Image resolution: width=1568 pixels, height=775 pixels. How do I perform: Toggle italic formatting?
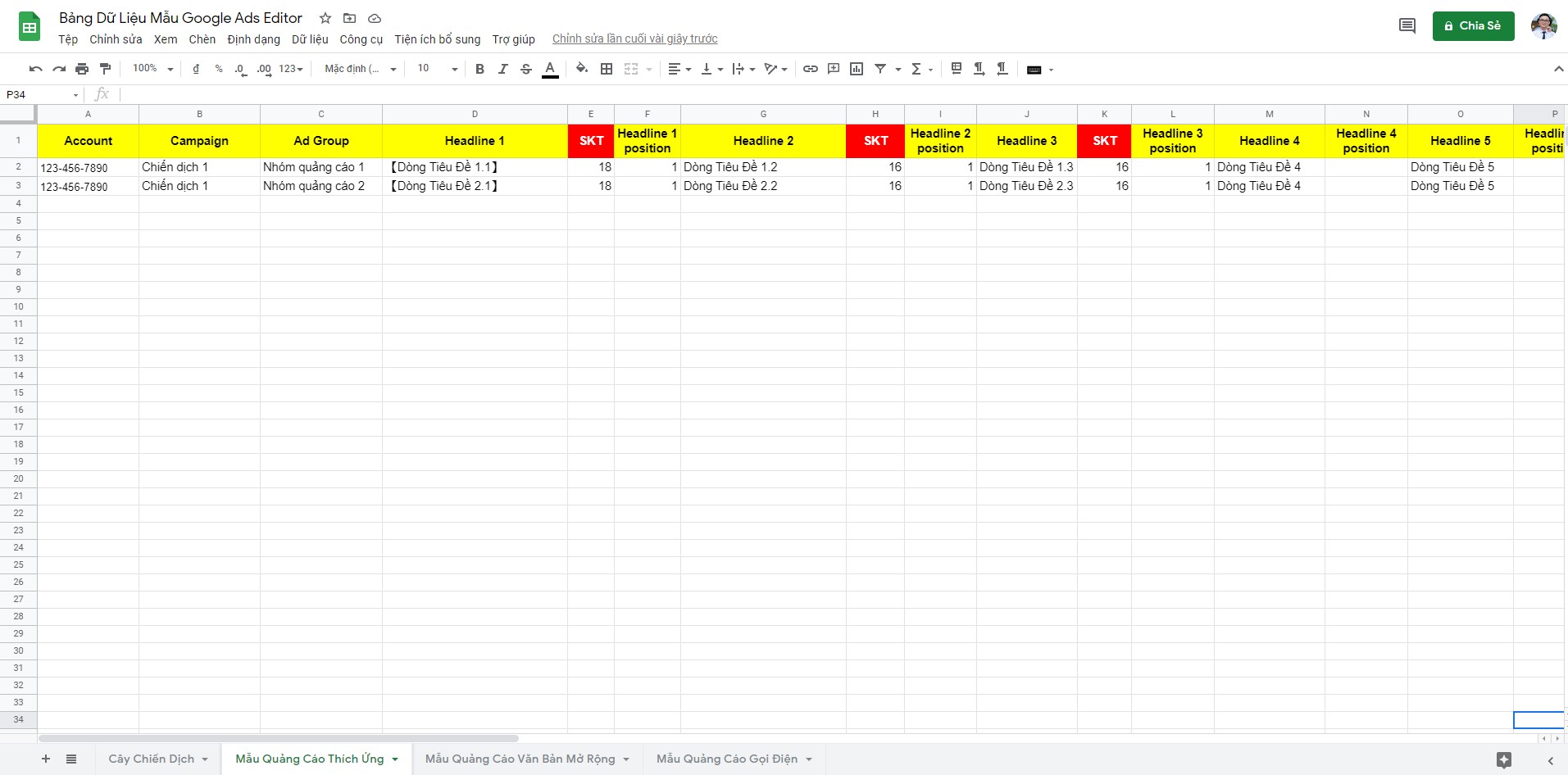pyautogui.click(x=502, y=69)
